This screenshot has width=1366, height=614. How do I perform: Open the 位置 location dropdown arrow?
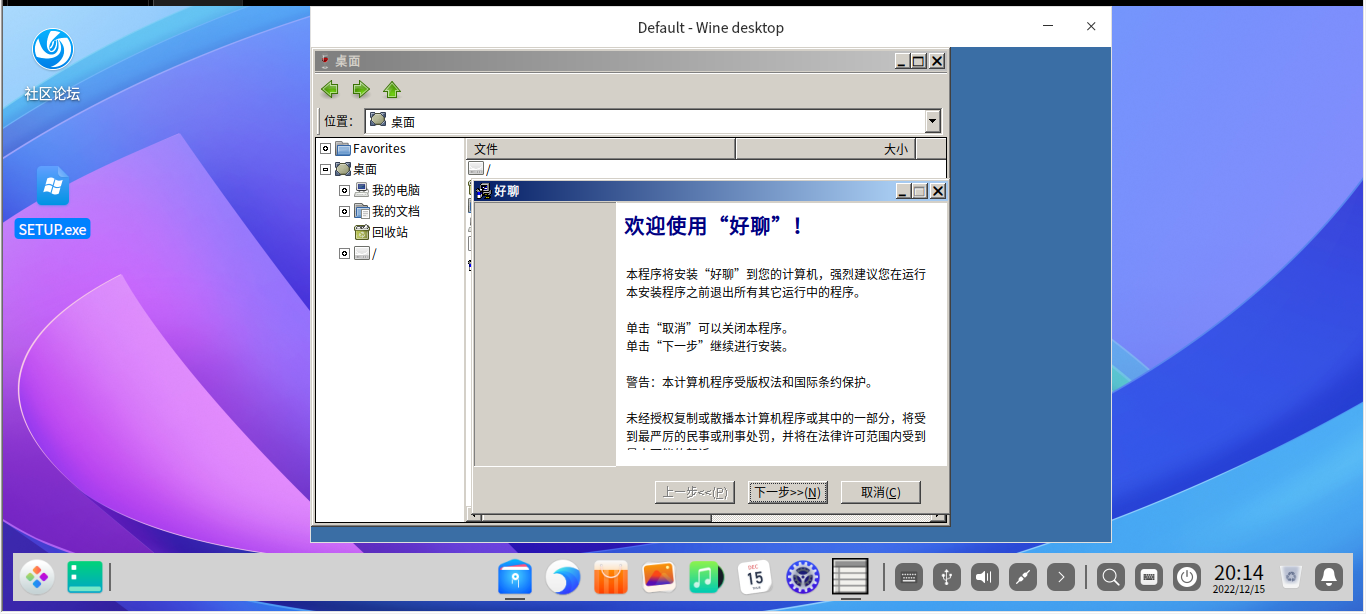click(933, 122)
